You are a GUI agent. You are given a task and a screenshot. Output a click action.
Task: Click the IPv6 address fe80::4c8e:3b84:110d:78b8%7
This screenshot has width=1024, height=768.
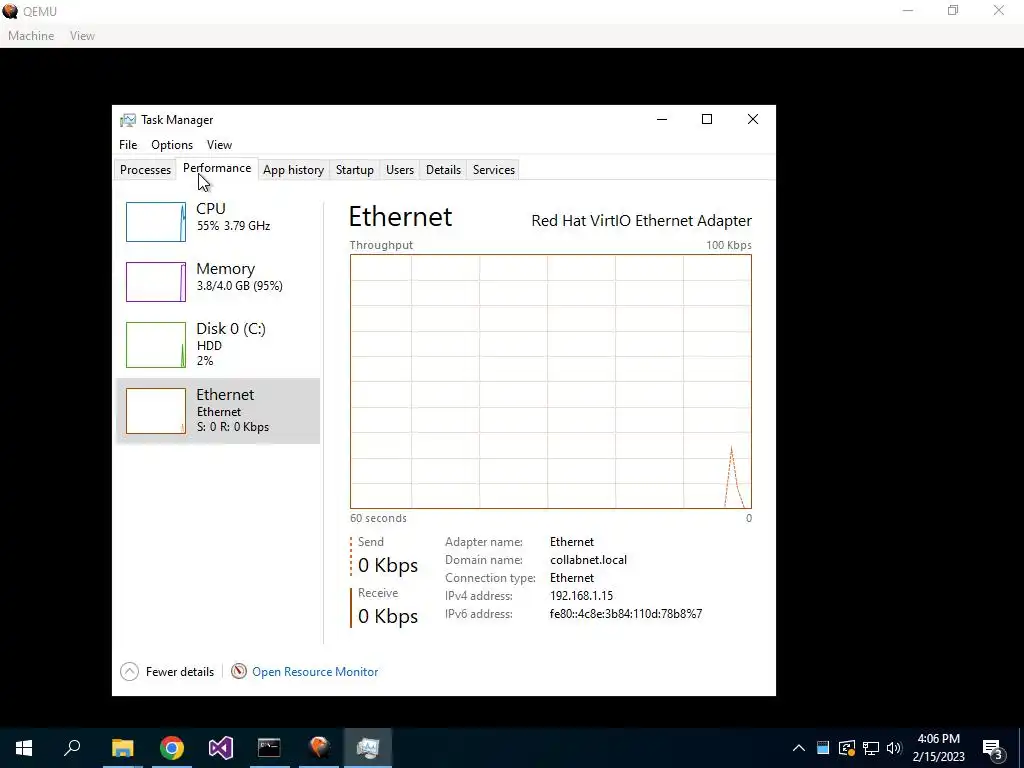[626, 614]
